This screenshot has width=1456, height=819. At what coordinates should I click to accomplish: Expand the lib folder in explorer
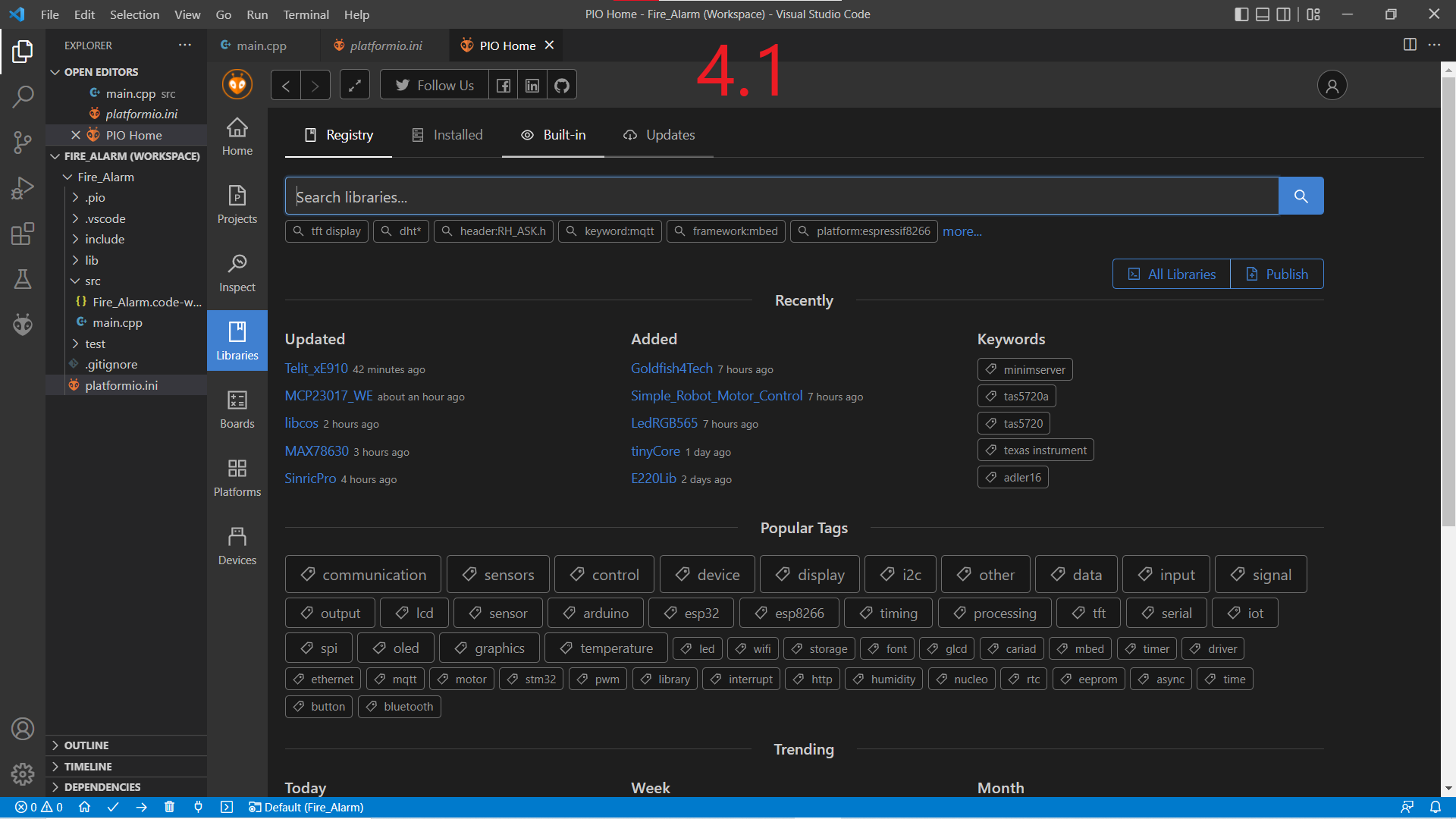(92, 260)
